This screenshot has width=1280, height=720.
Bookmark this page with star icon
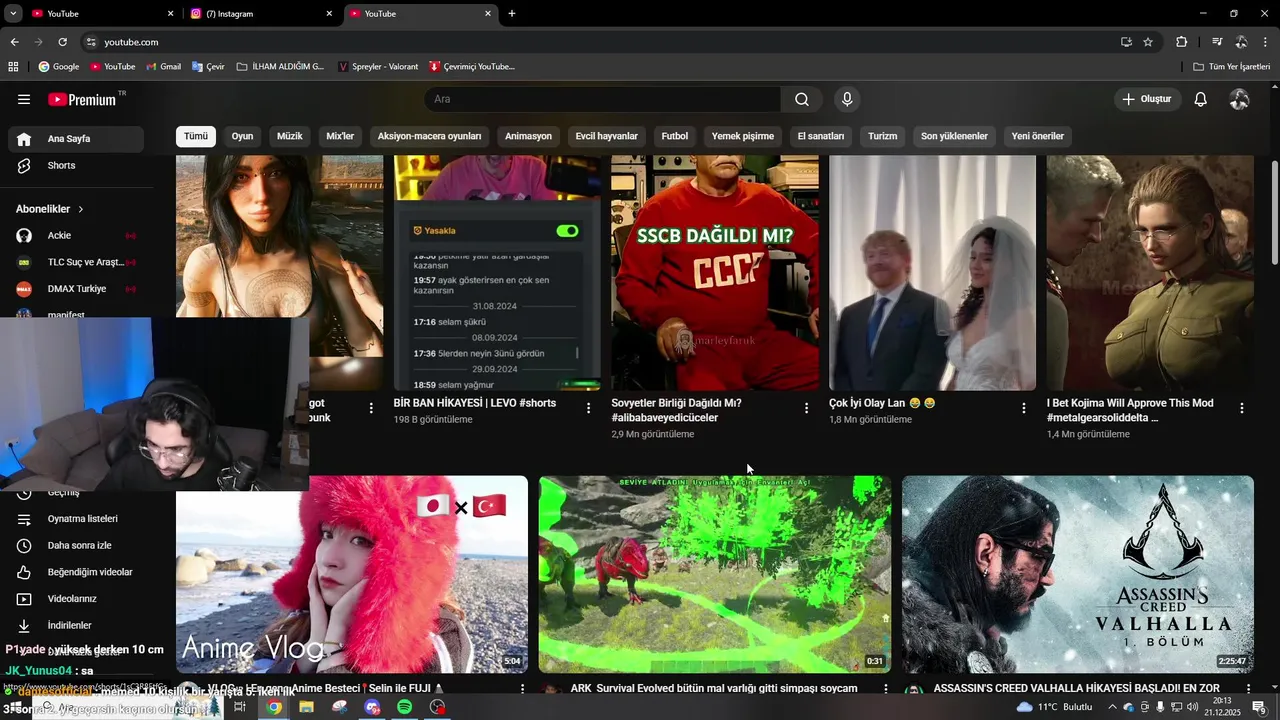(x=1148, y=42)
